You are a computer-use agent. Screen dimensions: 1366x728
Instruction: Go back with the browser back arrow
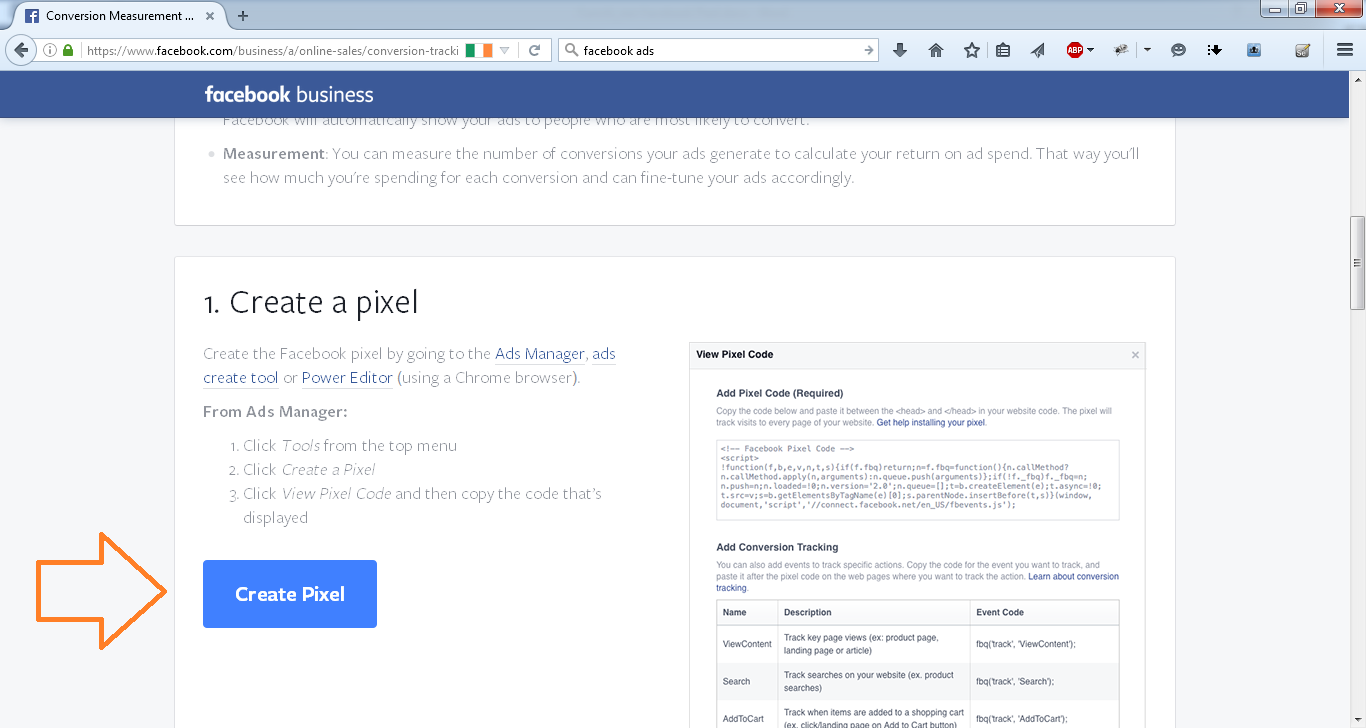coord(21,50)
